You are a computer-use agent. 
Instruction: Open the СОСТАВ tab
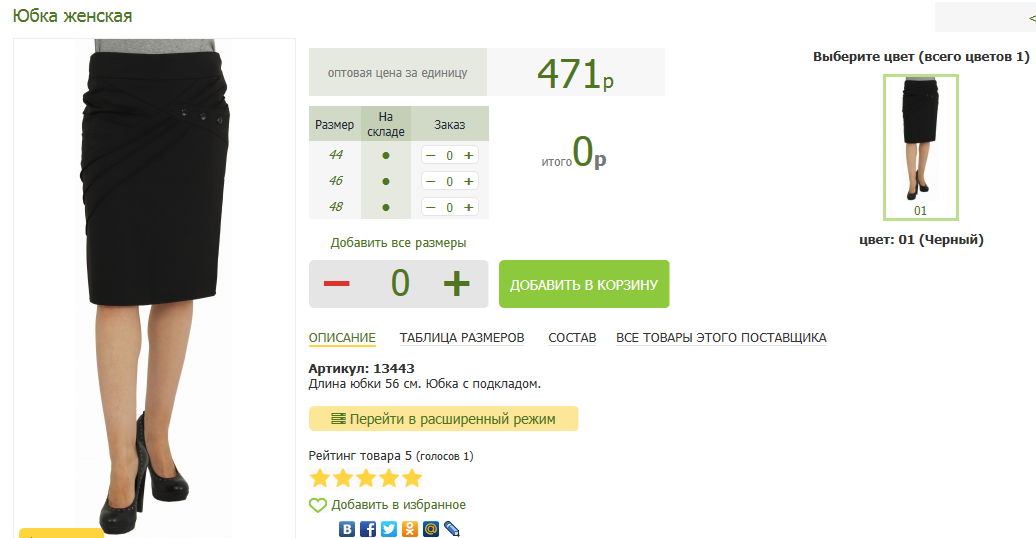coord(572,338)
